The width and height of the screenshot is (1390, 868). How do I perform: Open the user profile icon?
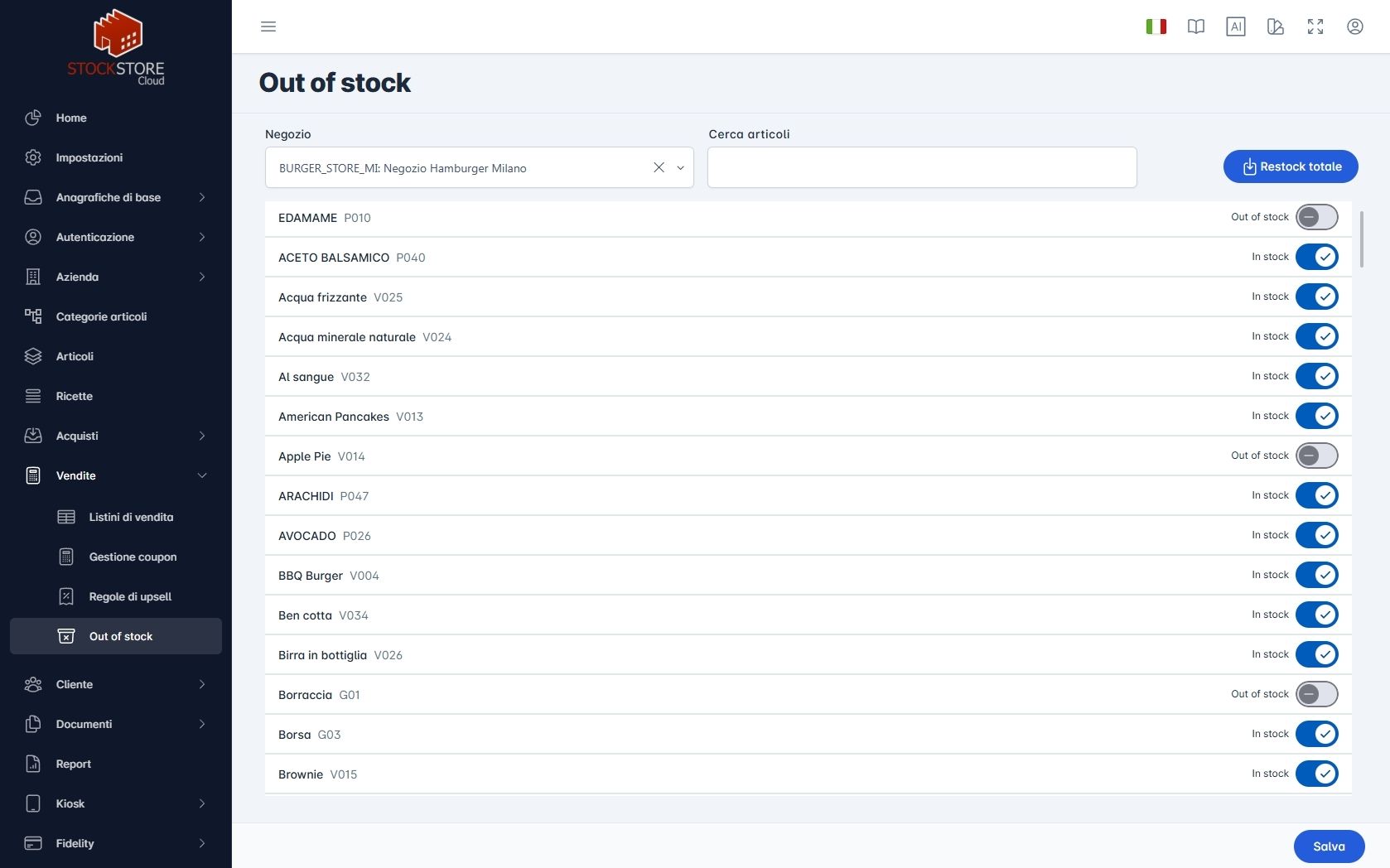tap(1355, 27)
